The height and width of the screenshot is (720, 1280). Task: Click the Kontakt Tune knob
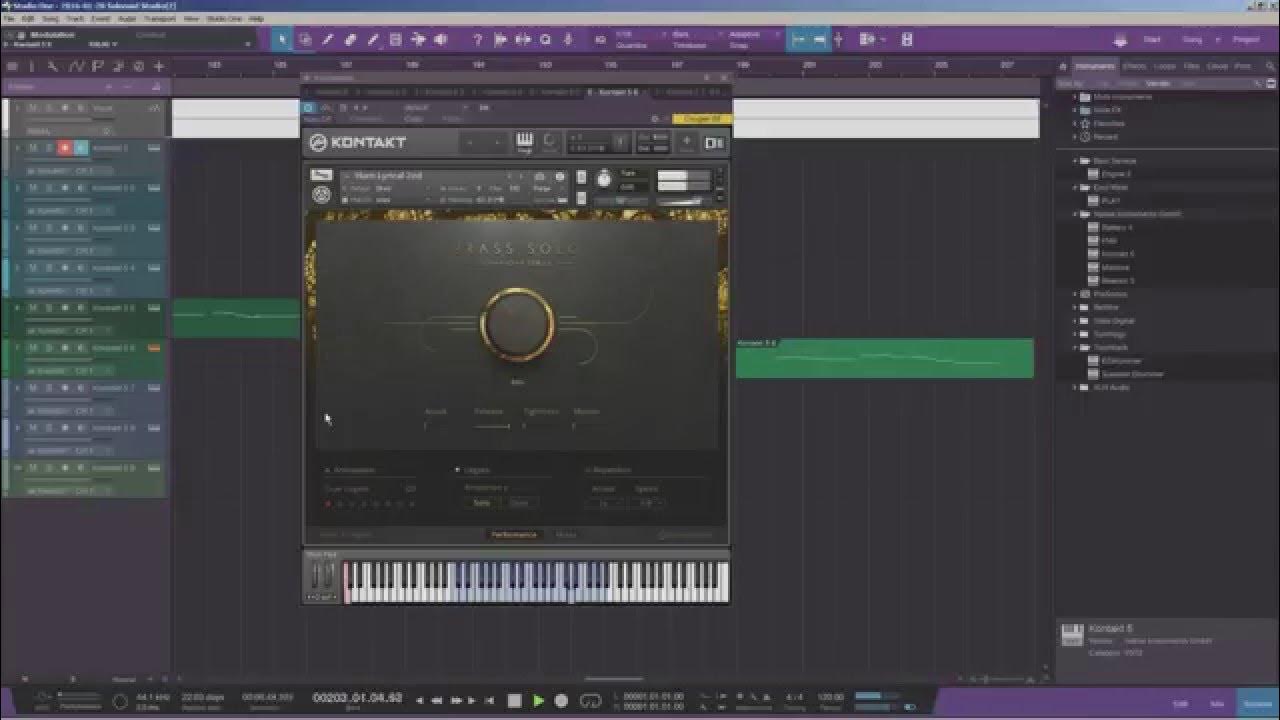coord(604,179)
